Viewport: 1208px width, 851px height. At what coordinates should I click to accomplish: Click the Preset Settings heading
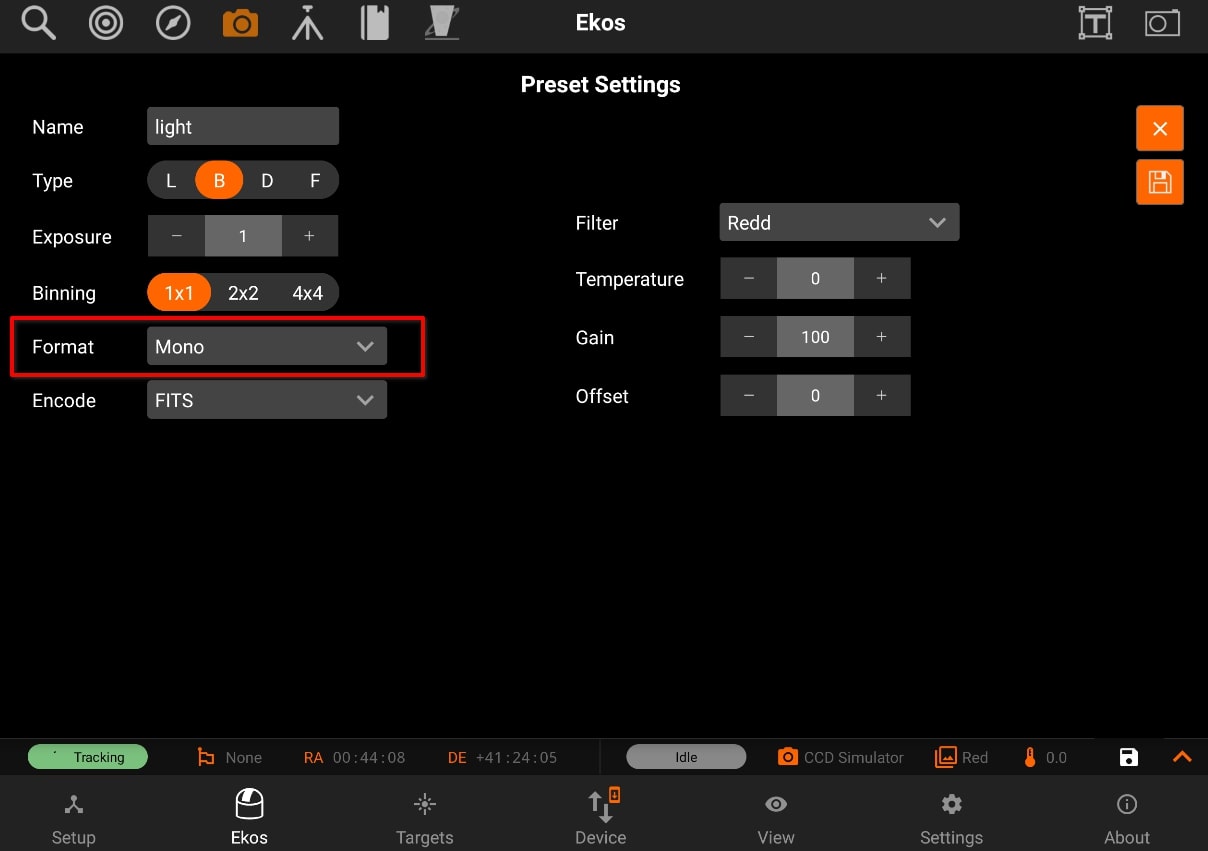(x=601, y=85)
